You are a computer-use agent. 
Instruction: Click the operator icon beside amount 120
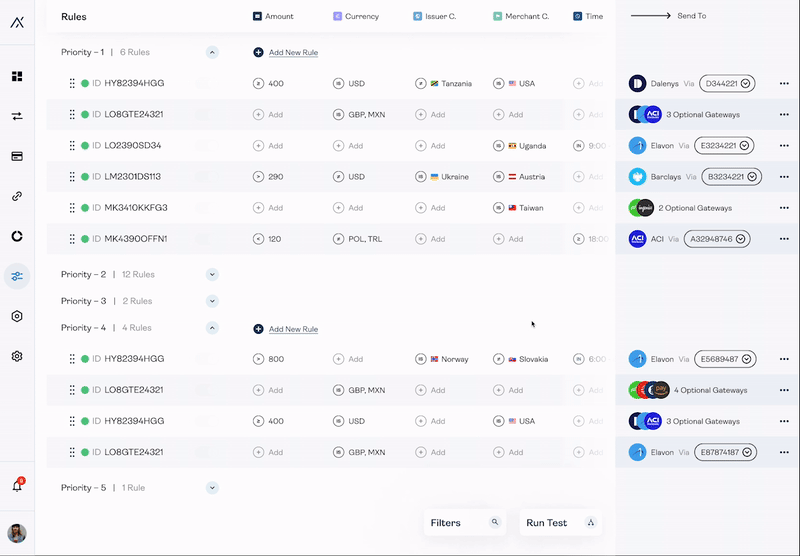pyautogui.click(x=259, y=239)
